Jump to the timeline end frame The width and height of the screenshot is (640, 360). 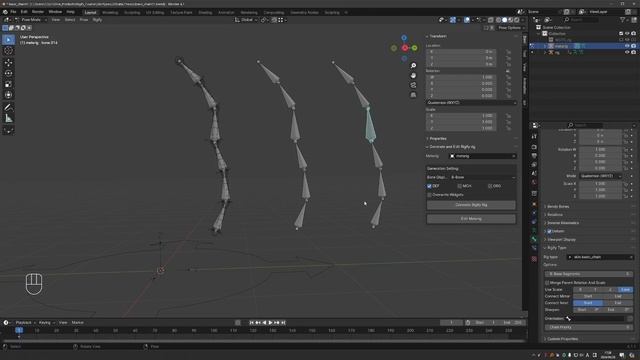click(x=283, y=323)
